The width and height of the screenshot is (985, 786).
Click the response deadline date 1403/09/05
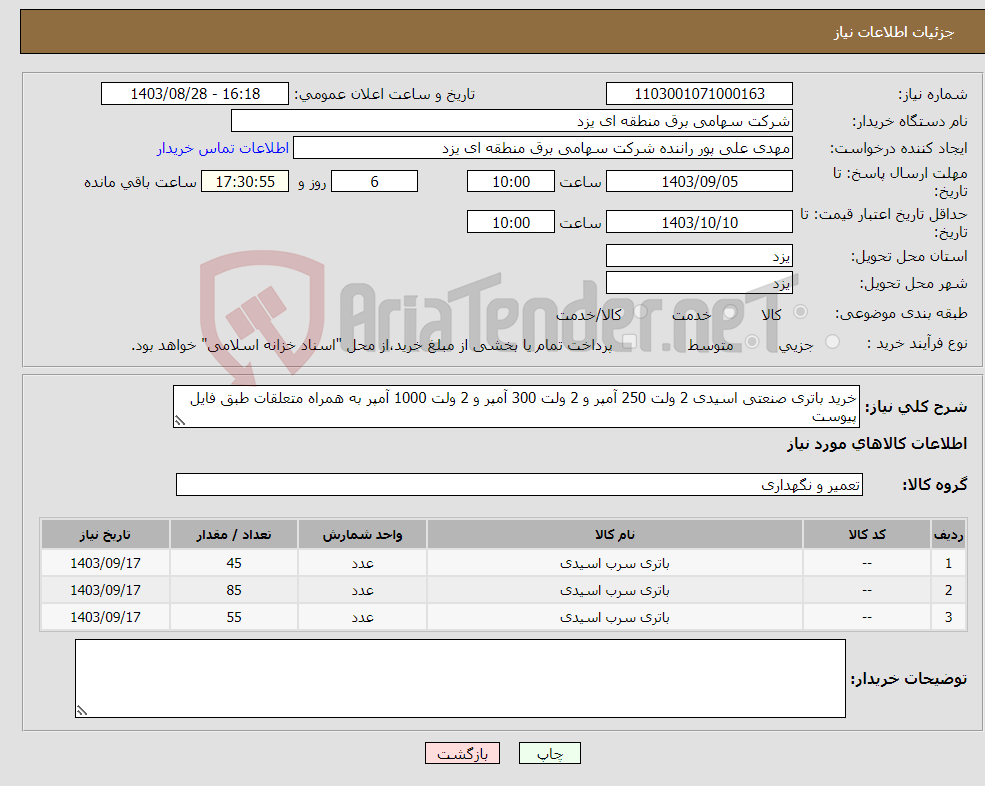pyautogui.click(x=699, y=182)
